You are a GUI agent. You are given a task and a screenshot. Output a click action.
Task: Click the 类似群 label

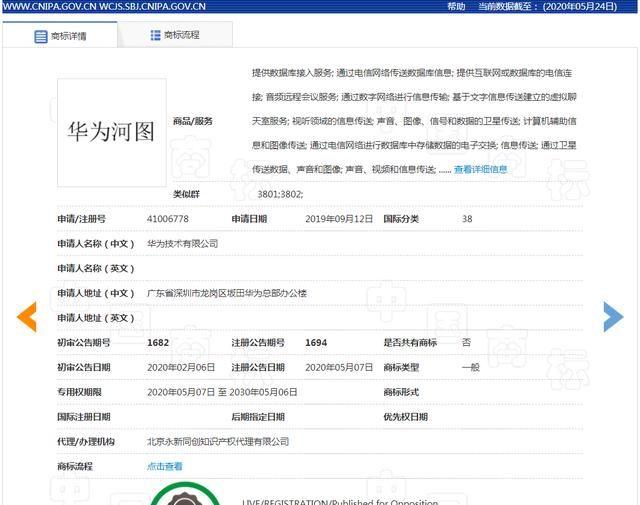coord(186,194)
